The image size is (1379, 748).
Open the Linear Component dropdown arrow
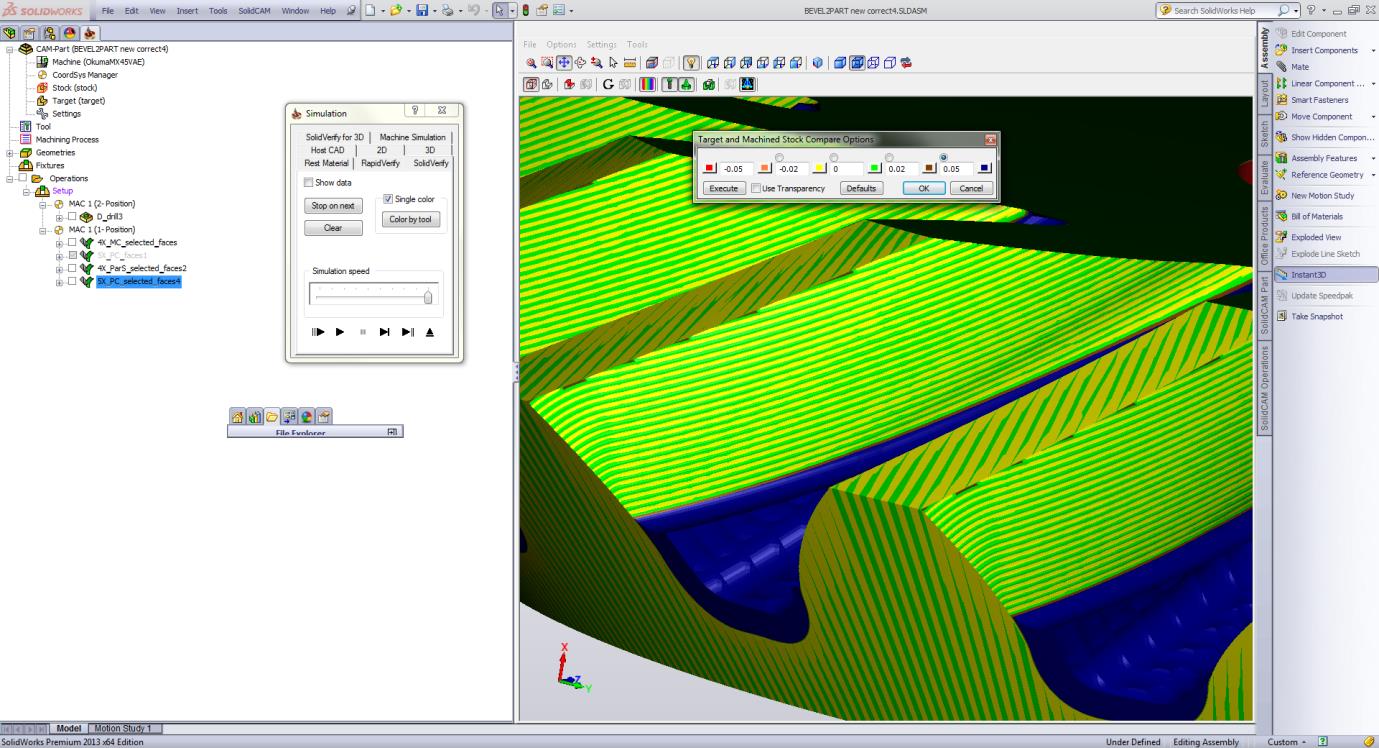click(1373, 84)
